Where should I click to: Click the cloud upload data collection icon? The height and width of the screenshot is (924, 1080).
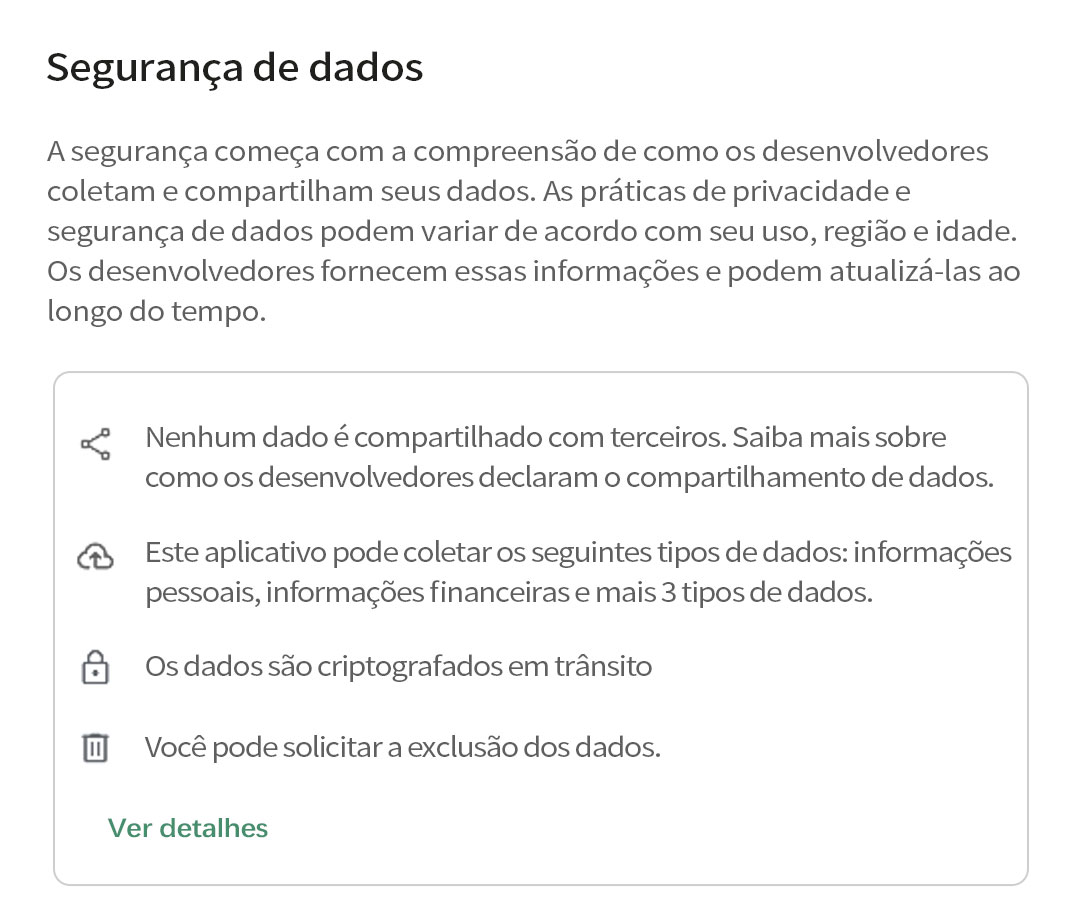pos(95,557)
